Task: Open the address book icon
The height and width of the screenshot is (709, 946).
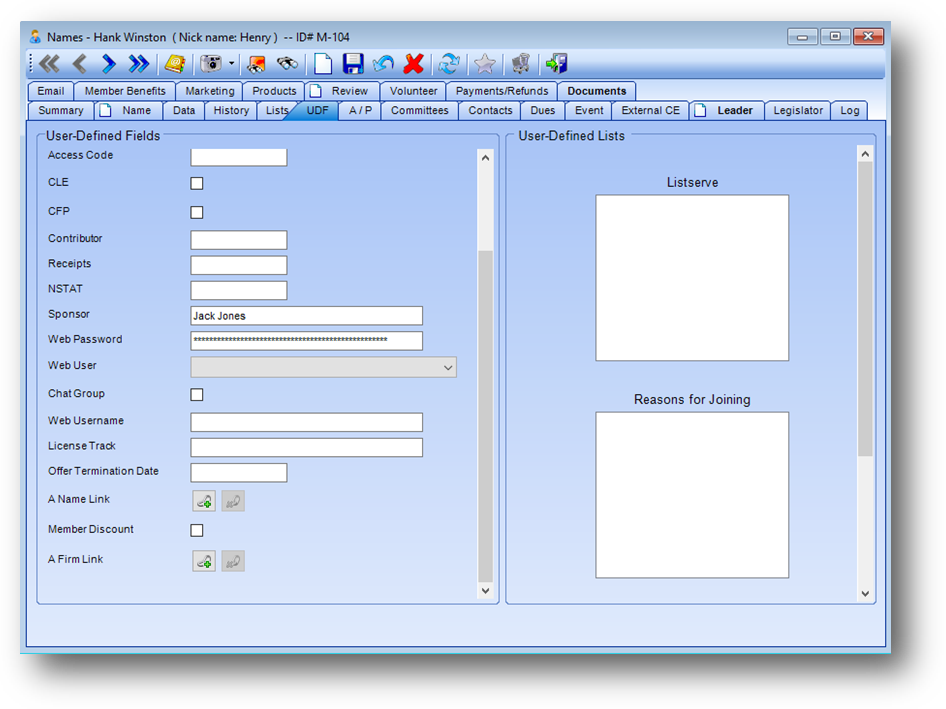Action: (175, 63)
